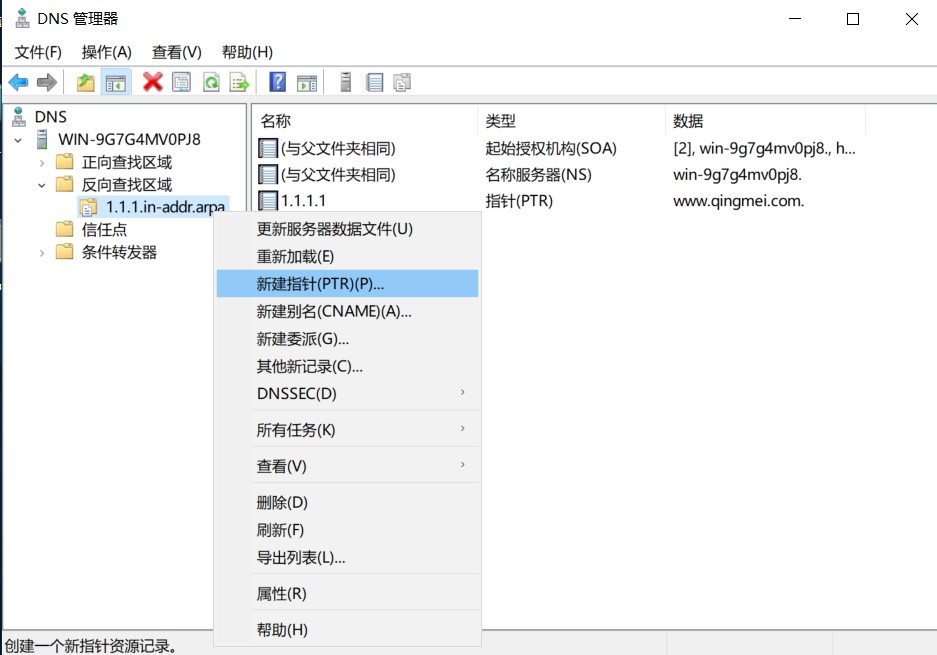
Task: Open the 所有任务(K) submenu
Action: click(348, 430)
